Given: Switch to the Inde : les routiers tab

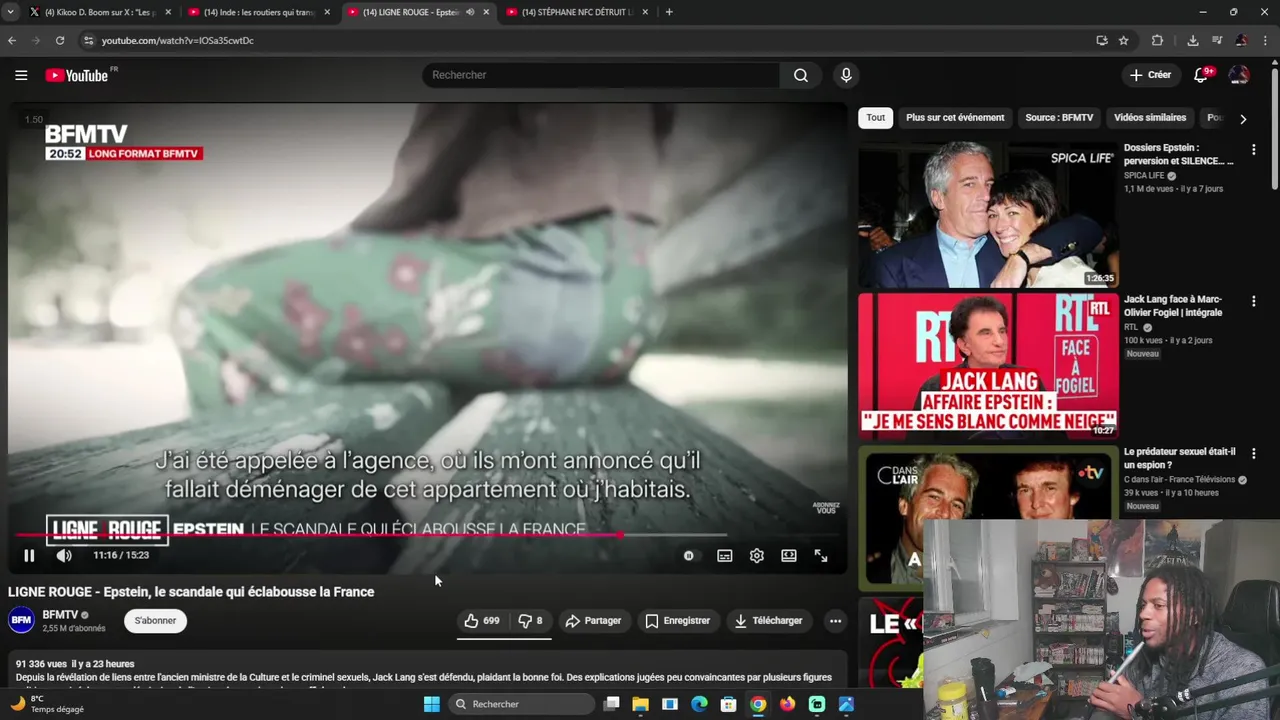Looking at the screenshot, I should click(x=260, y=12).
